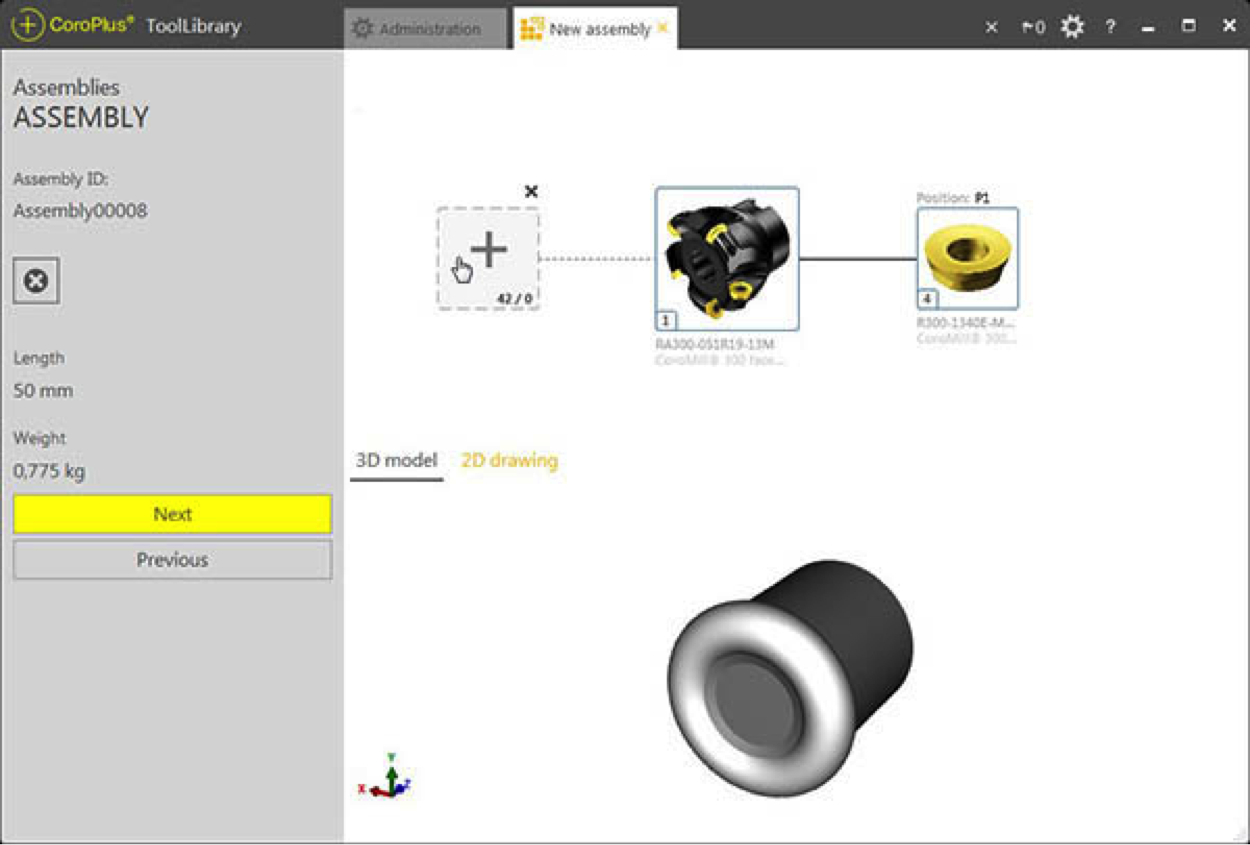Image resolution: width=1250 pixels, height=845 pixels.
Task: Click the 42 / 0 counter text
Action: tap(514, 298)
